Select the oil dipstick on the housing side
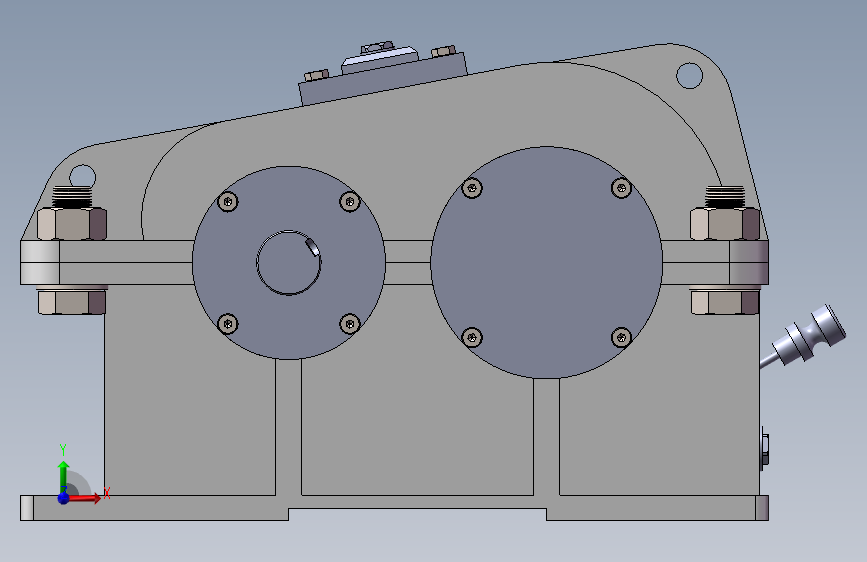 (x=803, y=337)
